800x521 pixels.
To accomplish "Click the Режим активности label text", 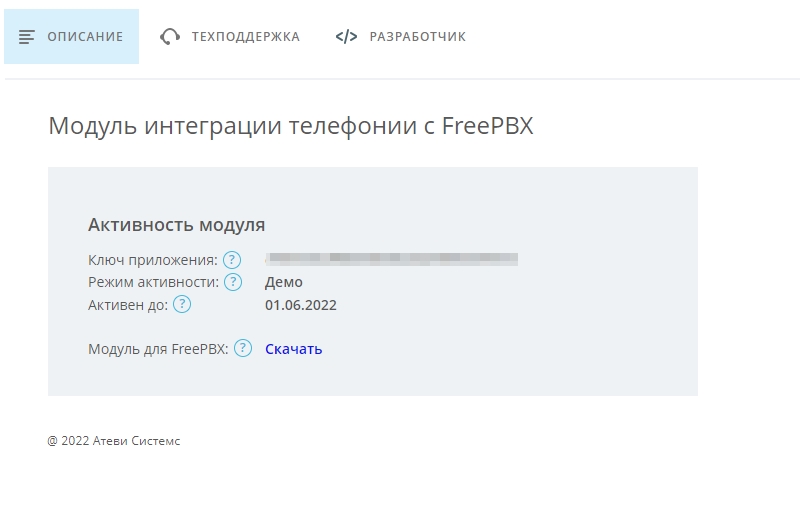I will (153, 282).
